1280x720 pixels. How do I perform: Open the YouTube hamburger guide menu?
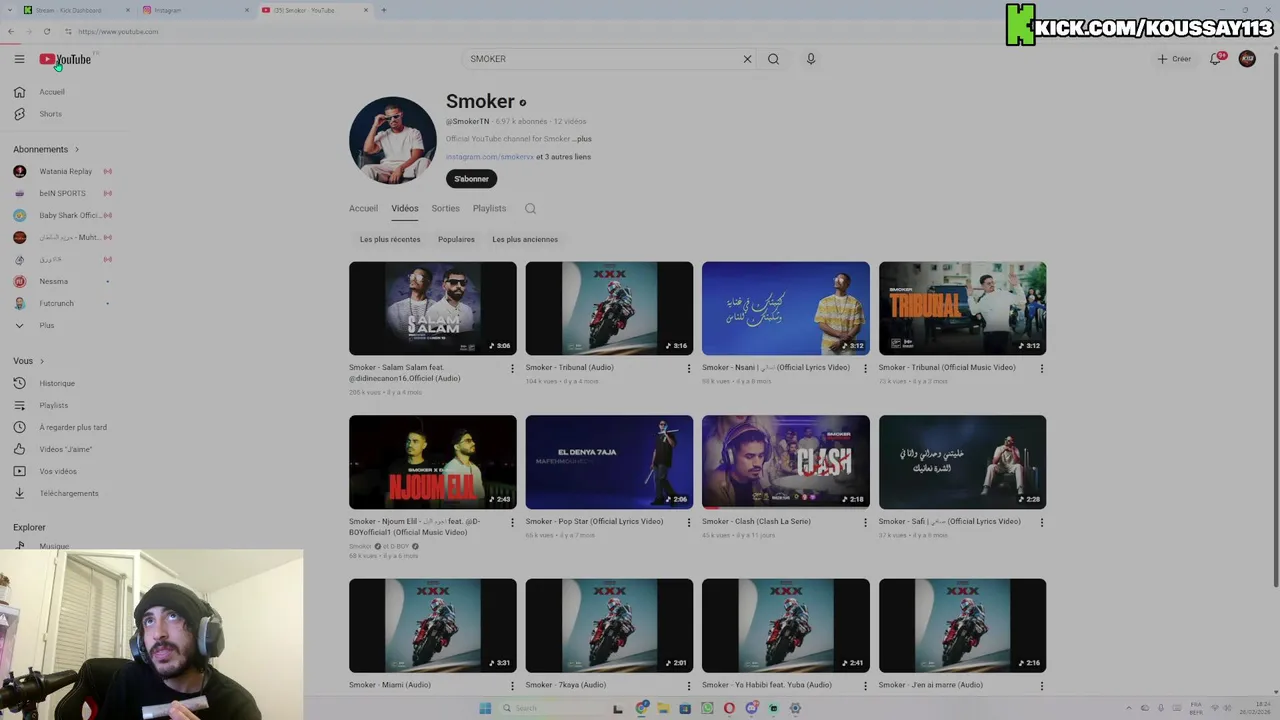point(19,59)
